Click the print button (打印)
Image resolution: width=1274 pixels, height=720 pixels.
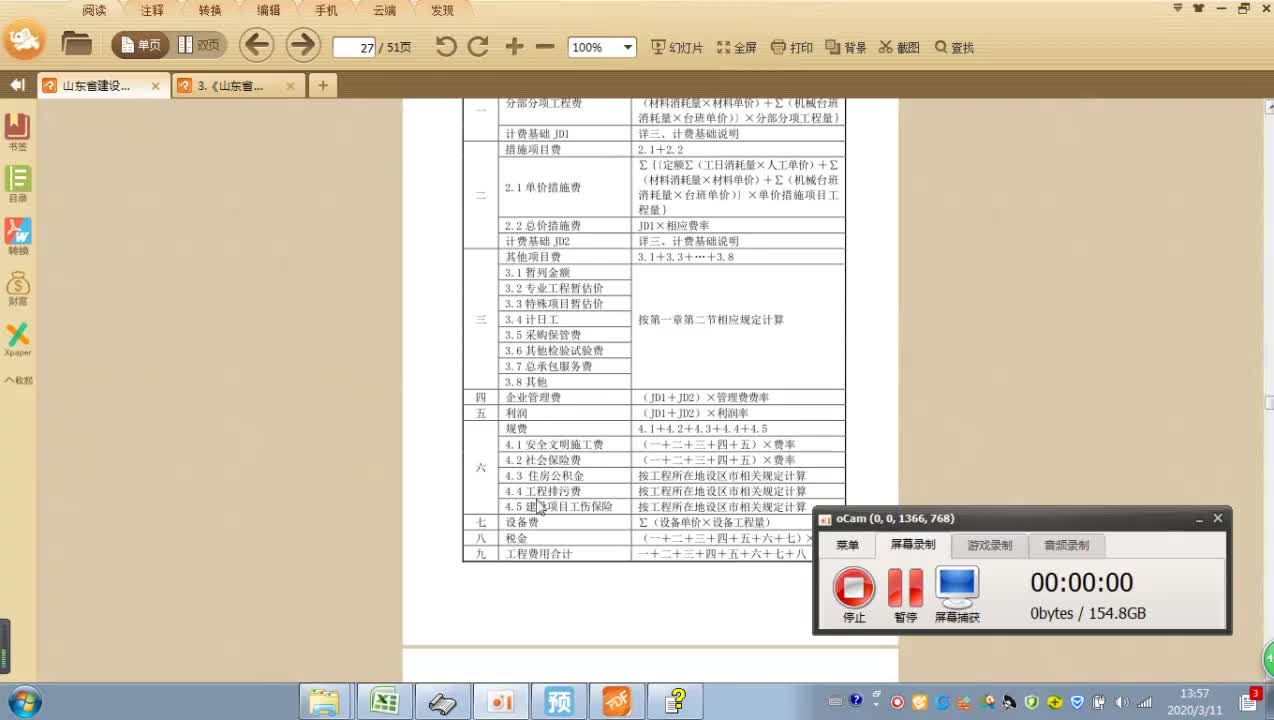click(792, 47)
